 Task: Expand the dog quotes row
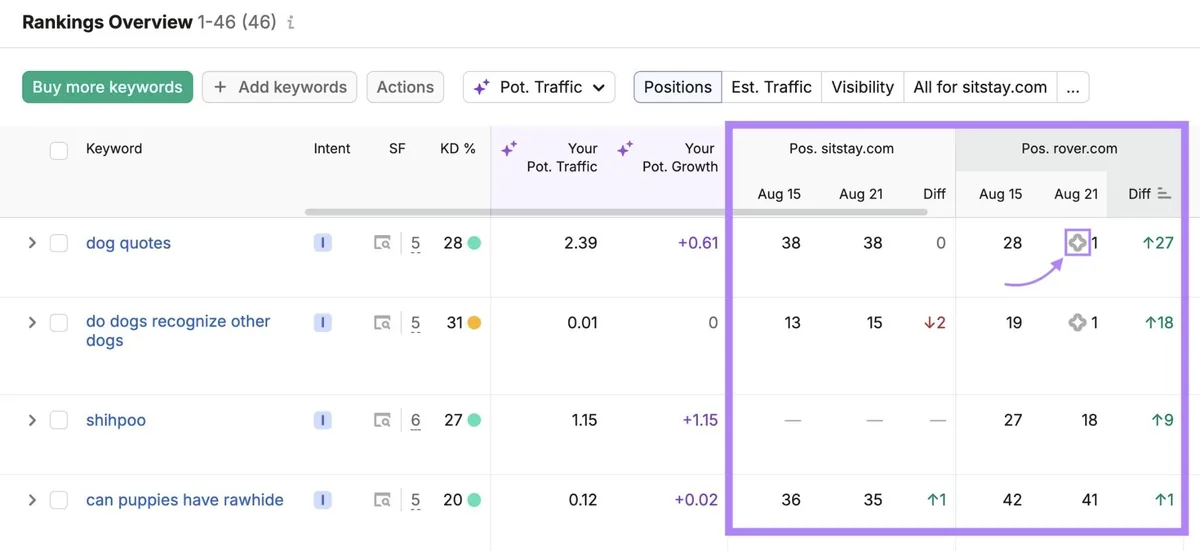(32, 243)
